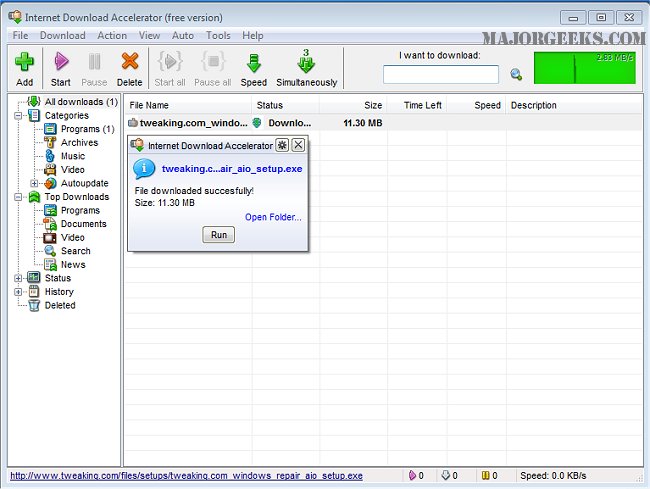650x489 pixels.
Task: Sort by Status column header
Action: 286,105
